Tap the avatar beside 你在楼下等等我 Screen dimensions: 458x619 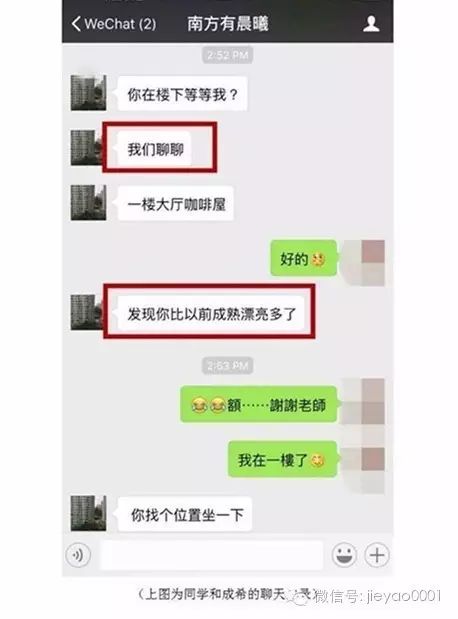tap(88, 93)
